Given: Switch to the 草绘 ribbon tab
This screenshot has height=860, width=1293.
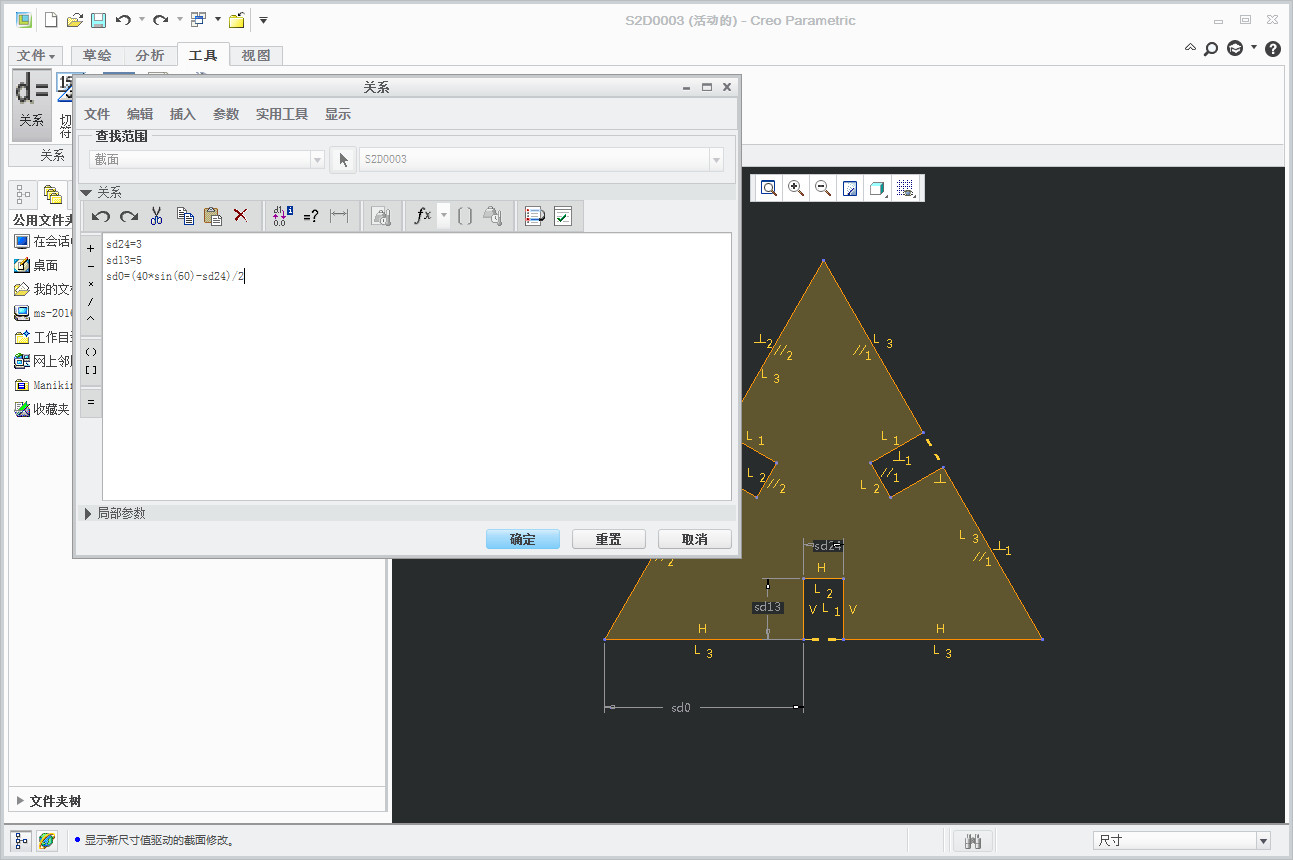Looking at the screenshot, I should pyautogui.click(x=97, y=56).
